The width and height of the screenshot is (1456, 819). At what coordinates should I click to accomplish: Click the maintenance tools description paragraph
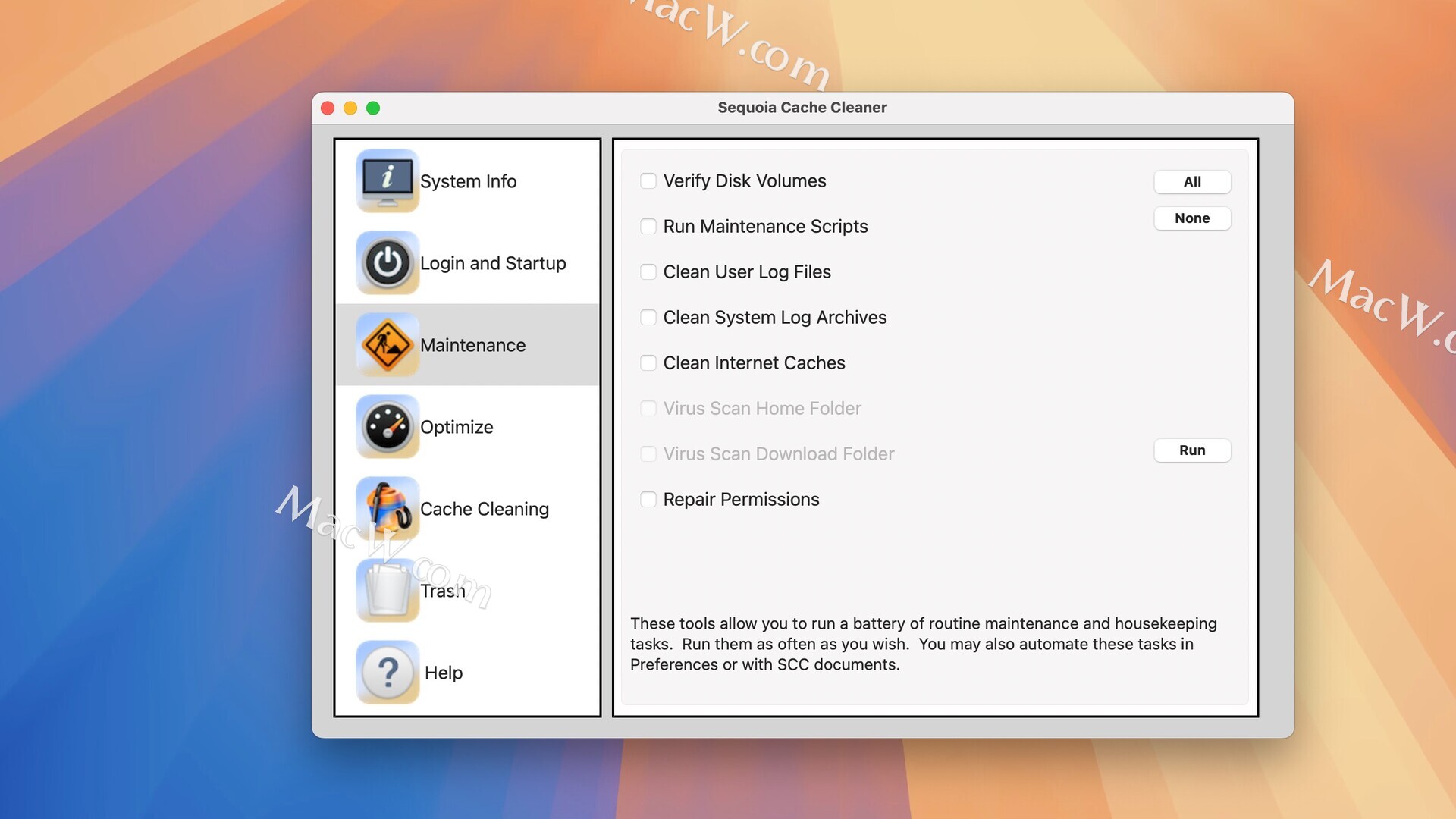924,644
